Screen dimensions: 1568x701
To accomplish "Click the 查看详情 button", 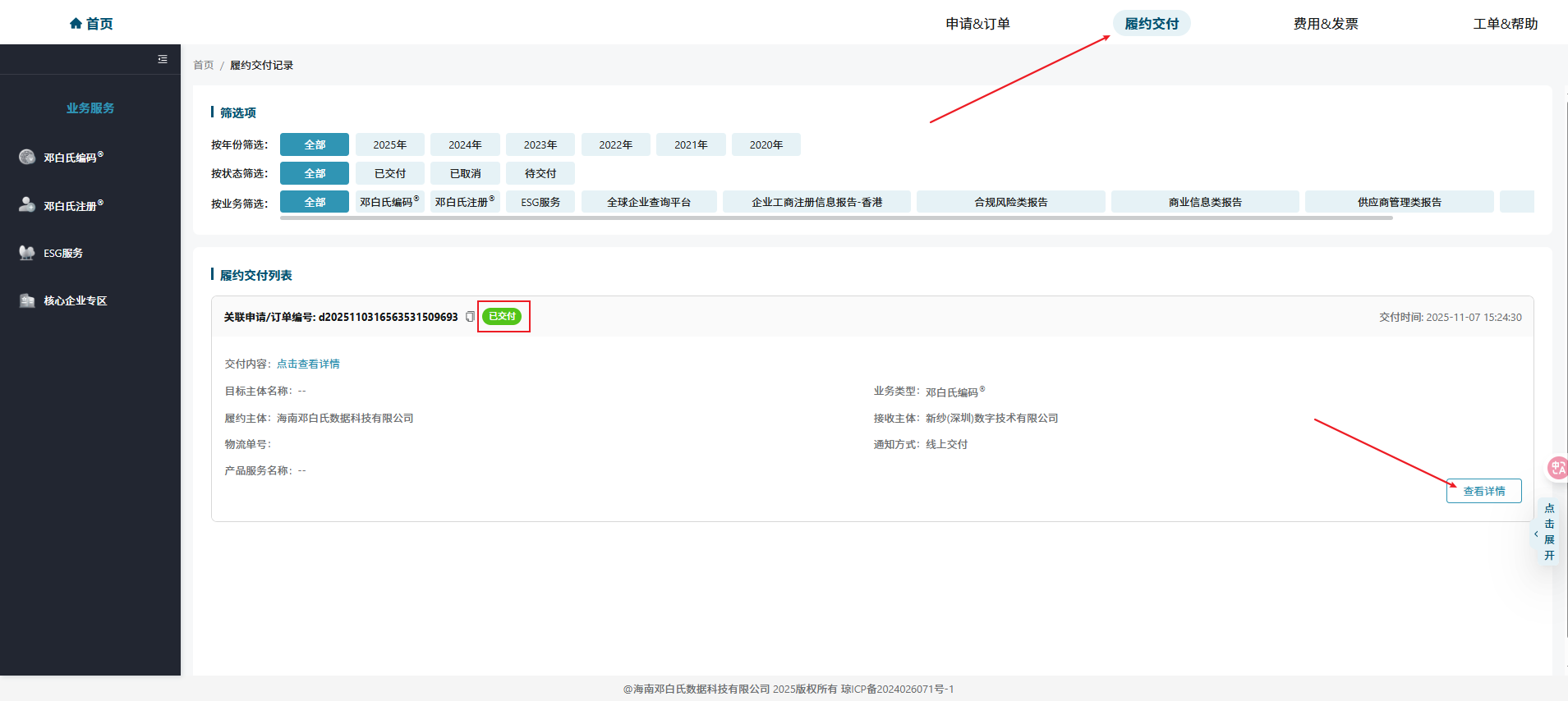I will click(1483, 491).
